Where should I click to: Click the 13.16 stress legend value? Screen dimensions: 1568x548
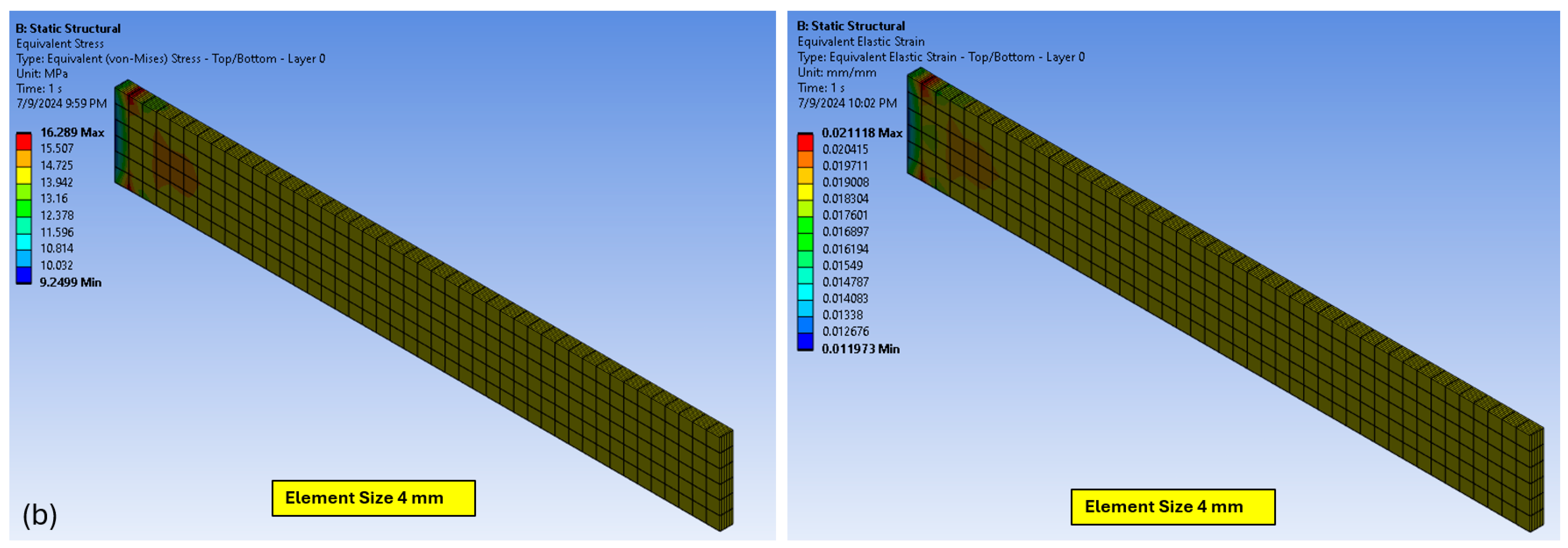(x=54, y=198)
